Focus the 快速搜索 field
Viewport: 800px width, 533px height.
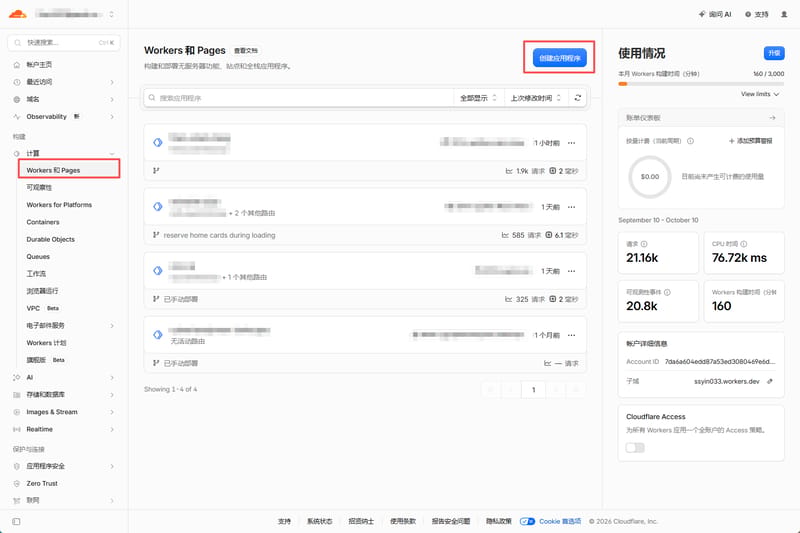coord(64,42)
